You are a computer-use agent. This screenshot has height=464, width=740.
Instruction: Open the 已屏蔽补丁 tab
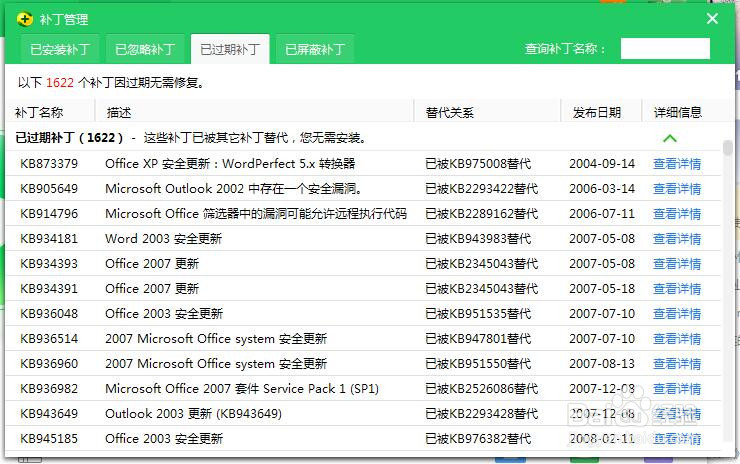(x=315, y=49)
